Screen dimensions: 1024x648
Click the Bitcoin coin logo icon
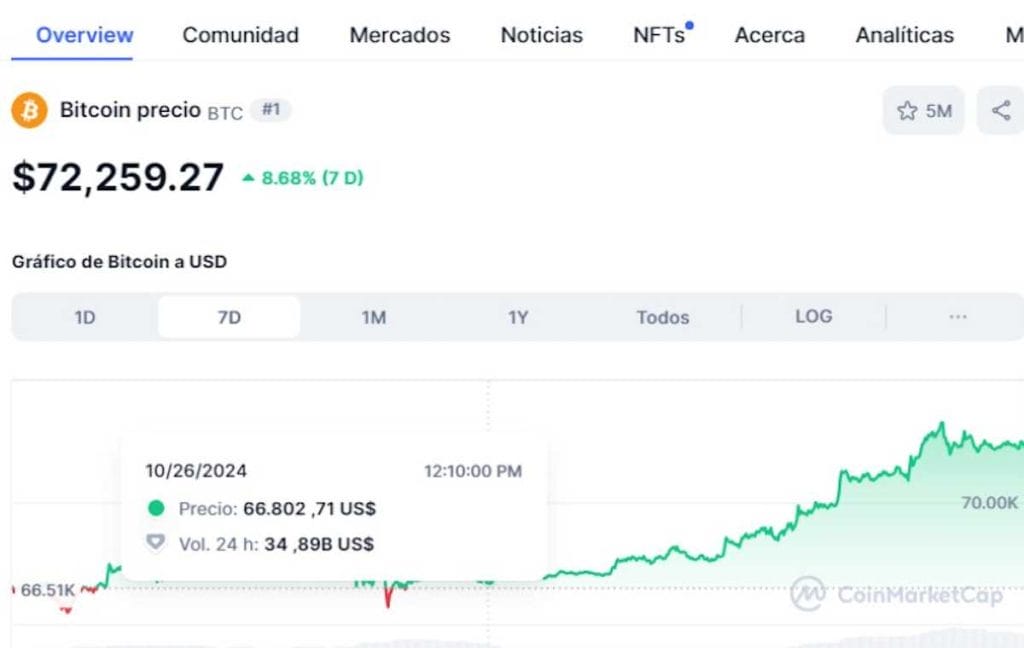28,110
